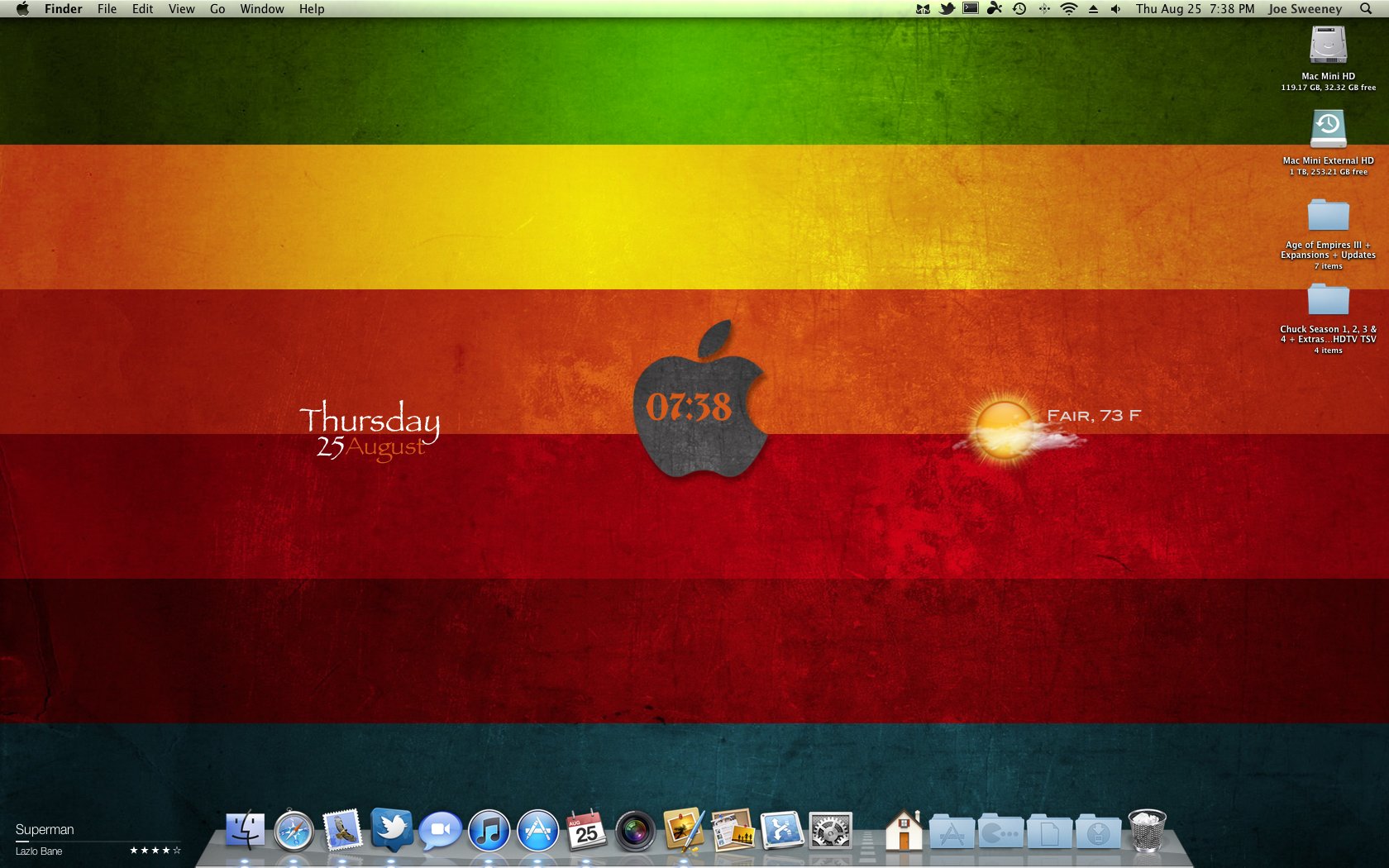1389x868 pixels.
Task: Open Finder from the Dock
Action: 245,830
